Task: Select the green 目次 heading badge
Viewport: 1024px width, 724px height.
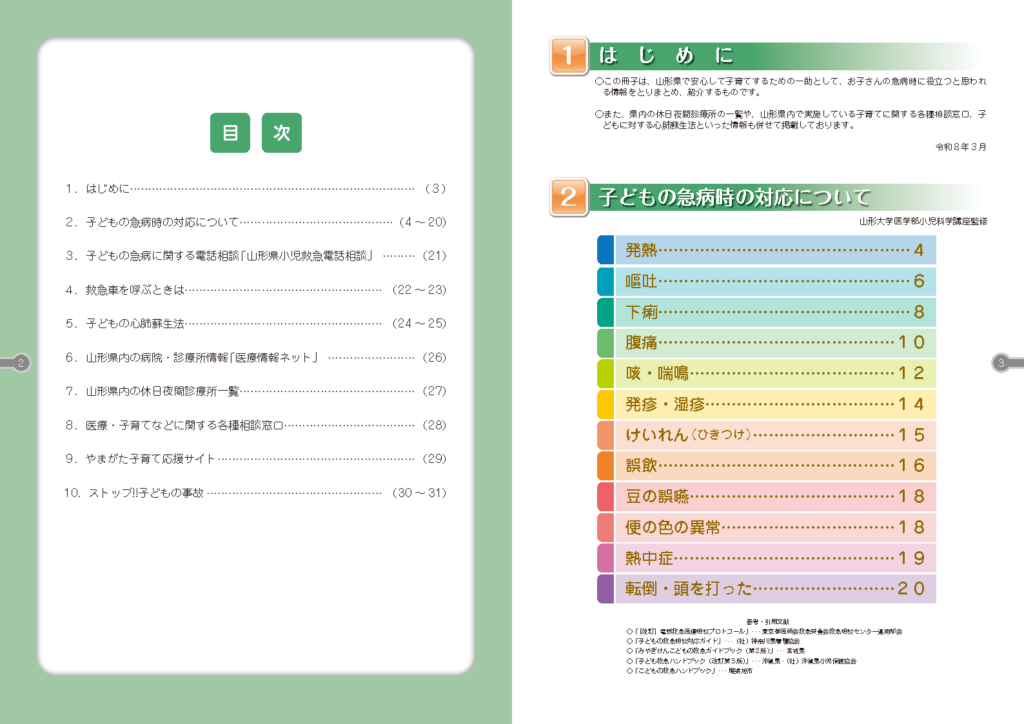Action: [x=256, y=132]
